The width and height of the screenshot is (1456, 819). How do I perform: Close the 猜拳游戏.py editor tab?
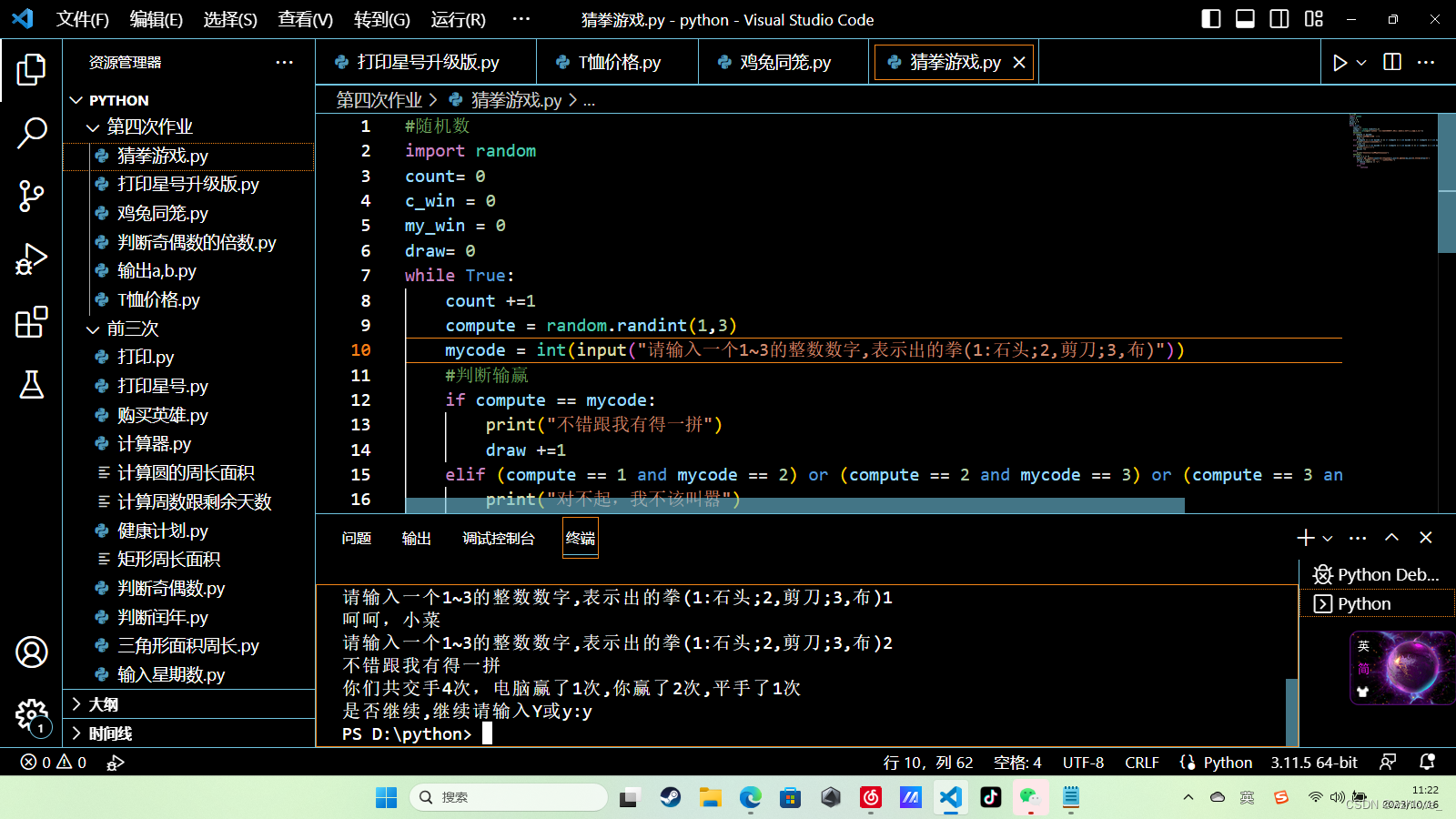click(1019, 62)
